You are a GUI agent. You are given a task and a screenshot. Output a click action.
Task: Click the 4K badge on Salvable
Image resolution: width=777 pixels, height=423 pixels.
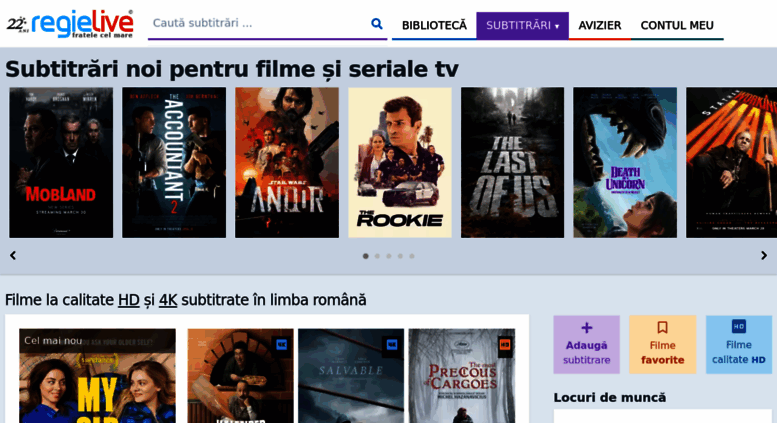click(x=392, y=344)
